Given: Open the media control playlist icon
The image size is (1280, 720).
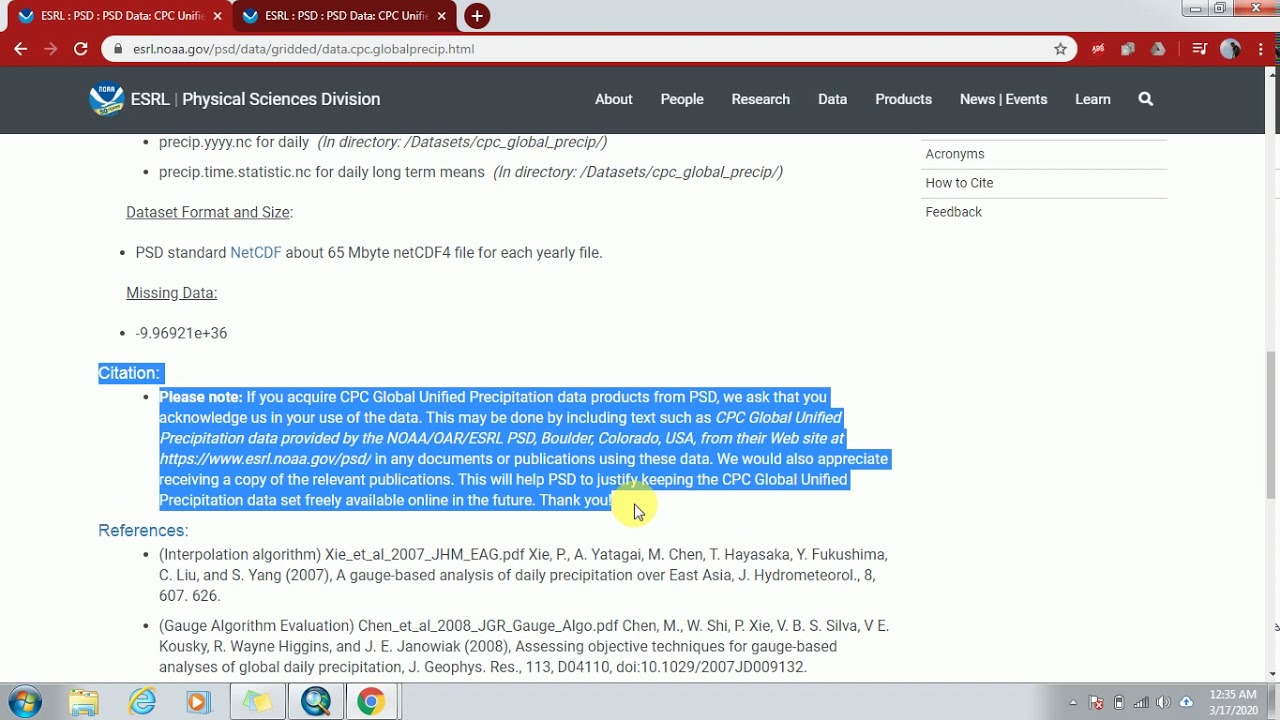Looking at the screenshot, I should click(1200, 49).
